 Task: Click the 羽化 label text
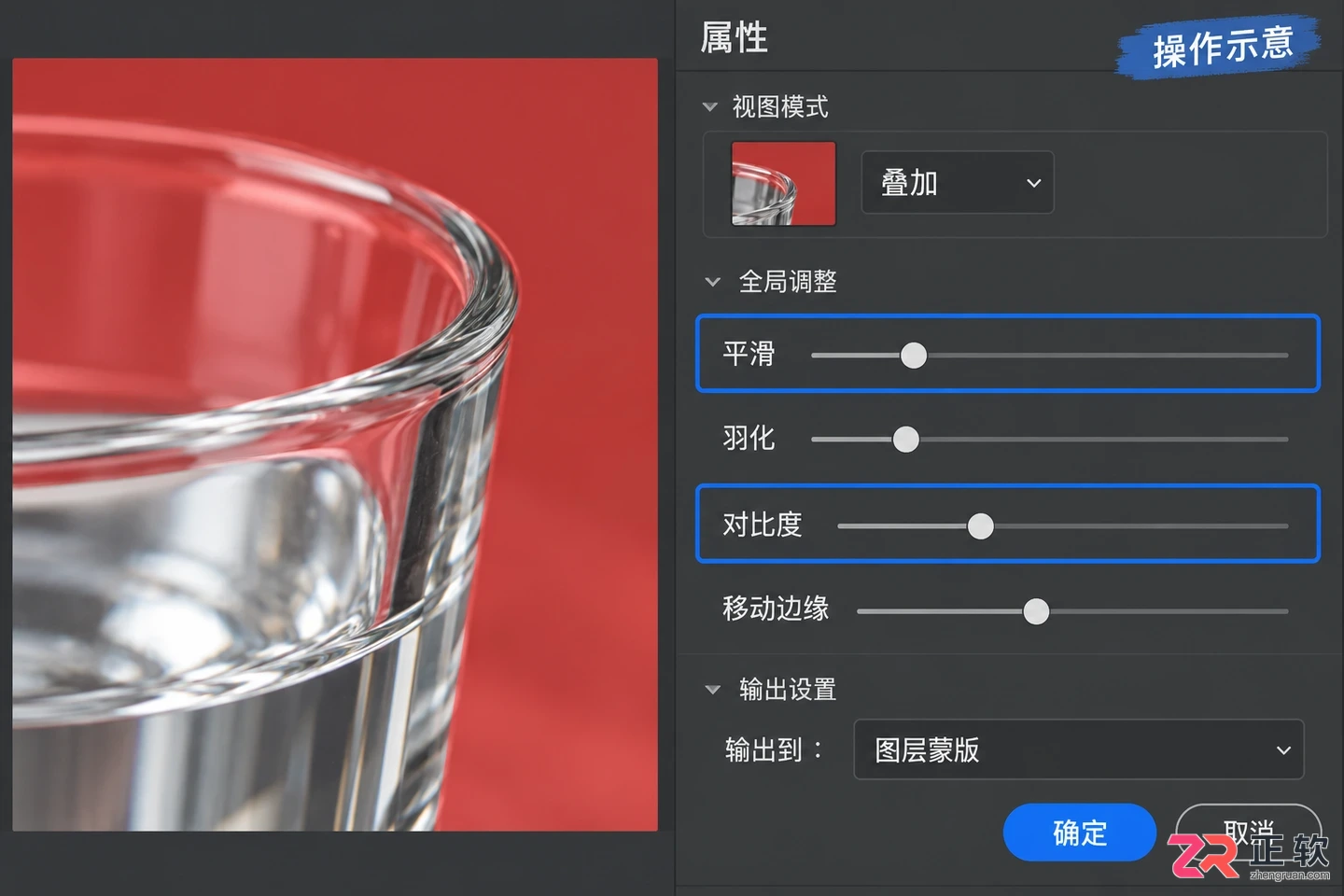pyautogui.click(x=749, y=438)
